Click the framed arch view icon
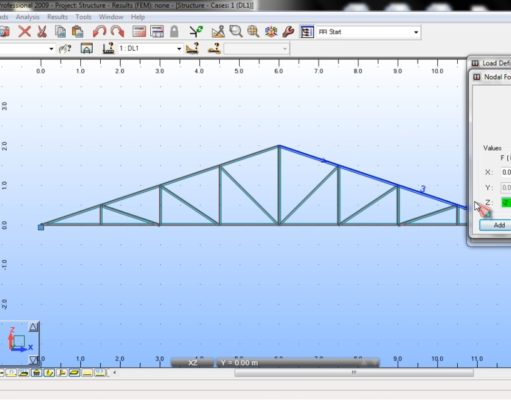This screenshot has height=400, width=511. (87, 49)
